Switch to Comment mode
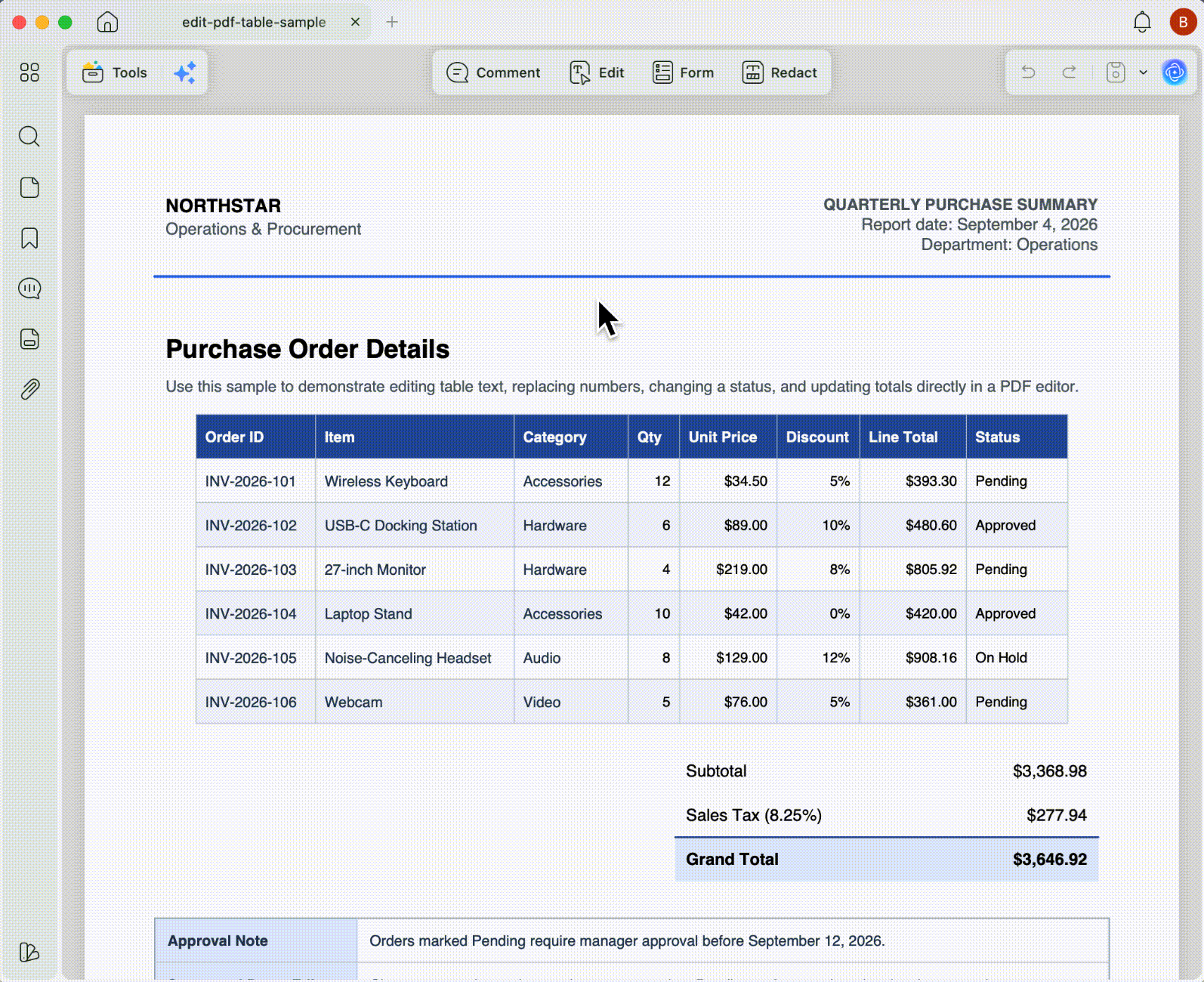This screenshot has height=982, width=1204. click(493, 73)
